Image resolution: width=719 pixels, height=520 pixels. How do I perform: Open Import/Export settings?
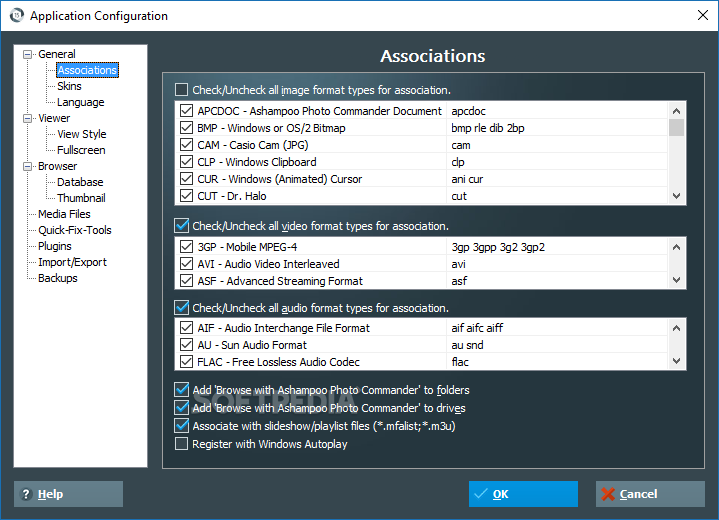[72, 262]
